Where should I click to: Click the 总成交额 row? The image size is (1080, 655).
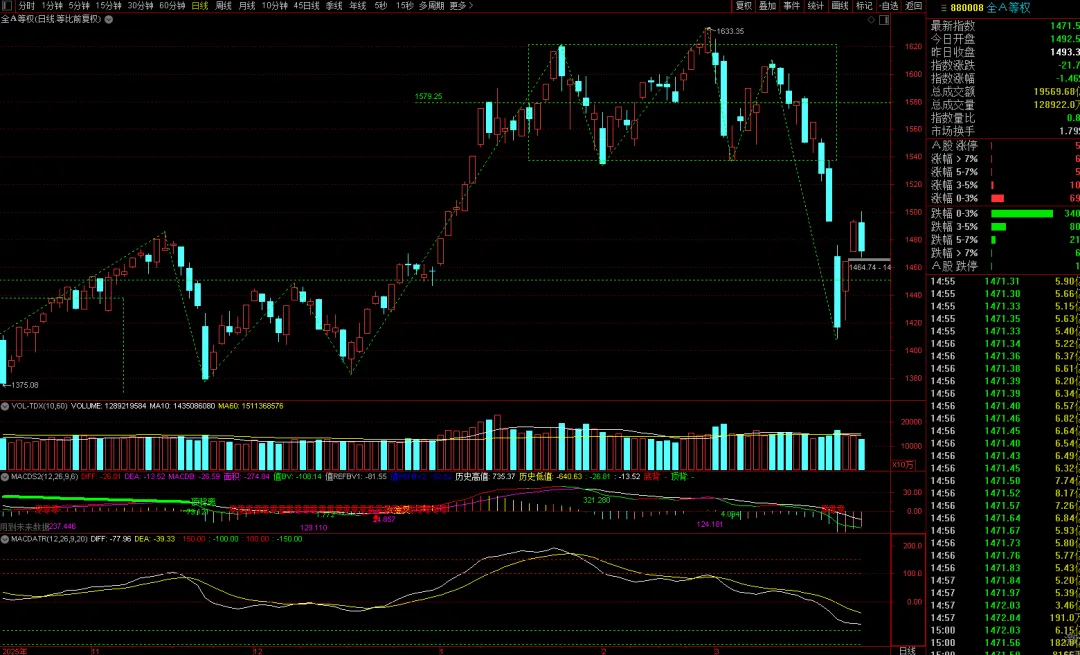[x=1004, y=92]
